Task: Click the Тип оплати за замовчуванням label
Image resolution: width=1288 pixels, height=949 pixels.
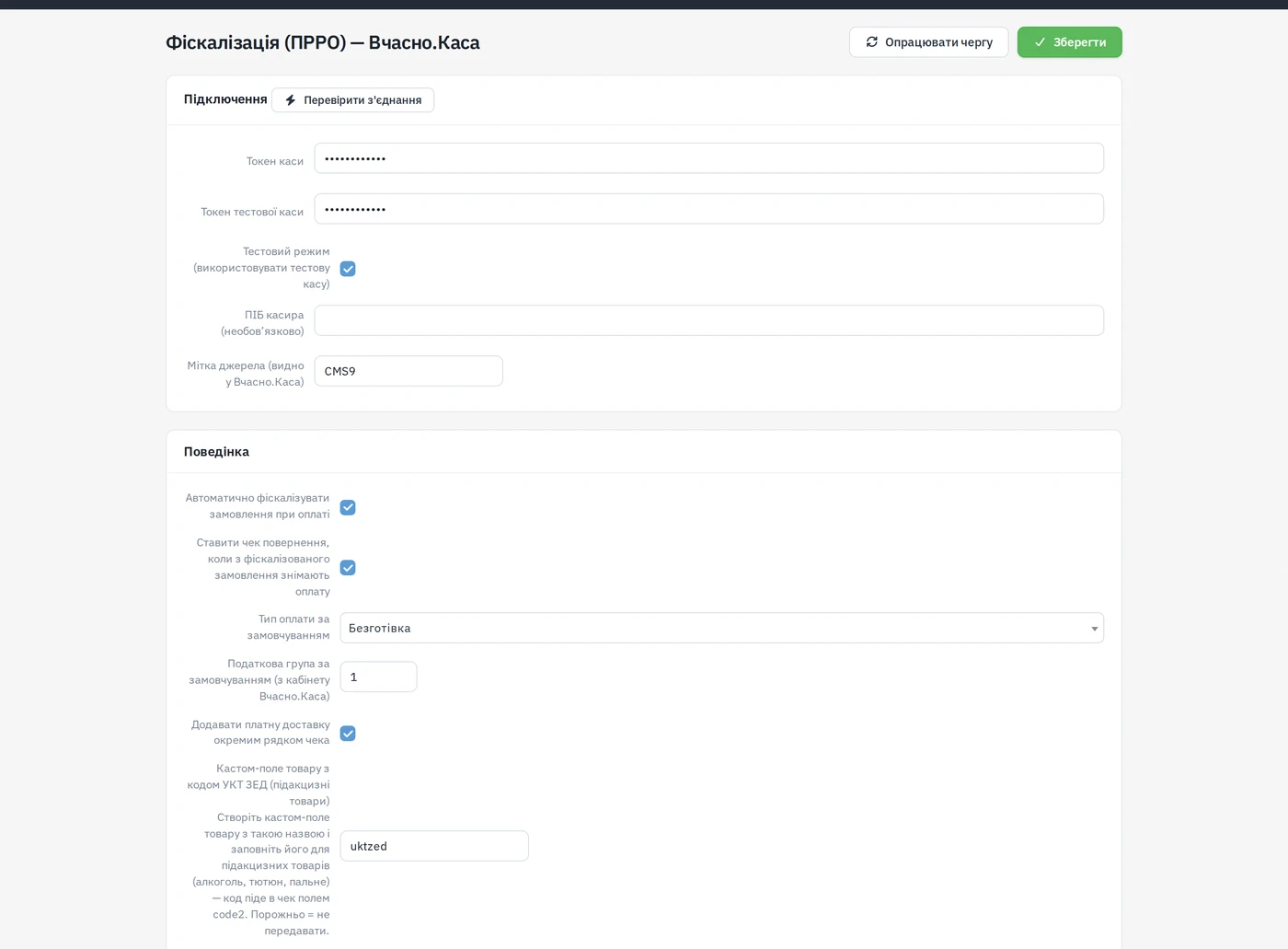Action: pos(288,627)
